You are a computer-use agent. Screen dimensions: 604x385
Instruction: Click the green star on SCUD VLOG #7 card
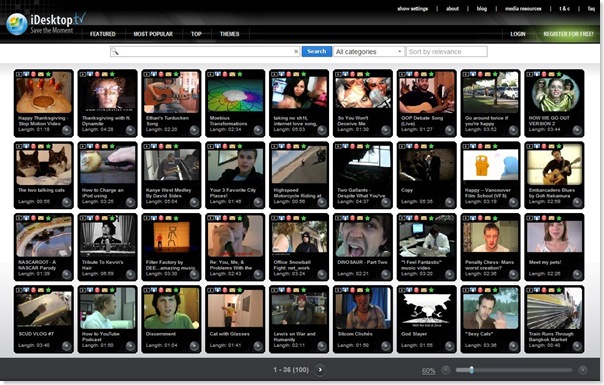click(x=48, y=290)
